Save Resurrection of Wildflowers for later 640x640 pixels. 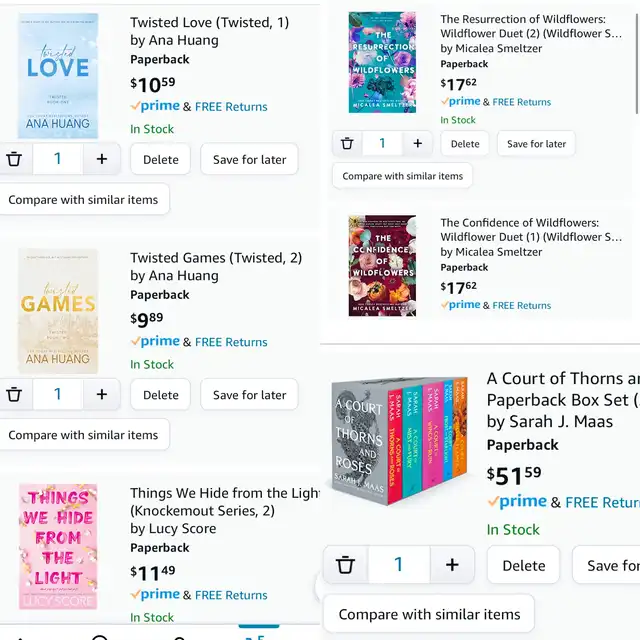coord(536,143)
